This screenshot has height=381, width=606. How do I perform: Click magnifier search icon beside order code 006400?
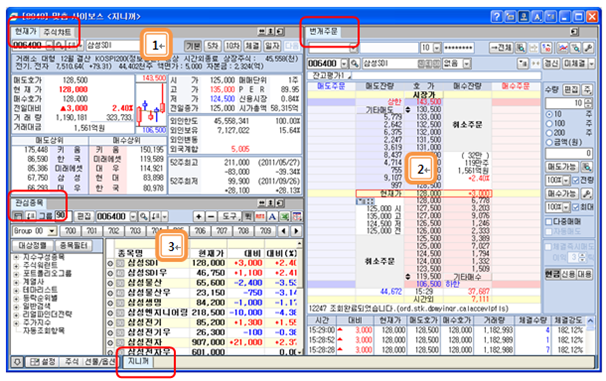tap(355, 63)
